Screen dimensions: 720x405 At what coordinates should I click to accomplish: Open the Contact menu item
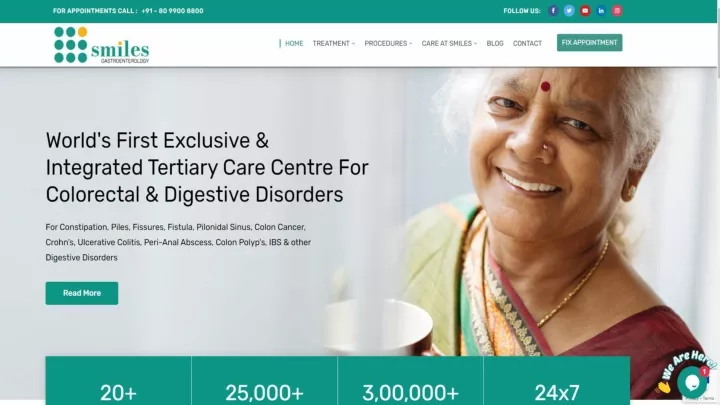pyautogui.click(x=527, y=43)
